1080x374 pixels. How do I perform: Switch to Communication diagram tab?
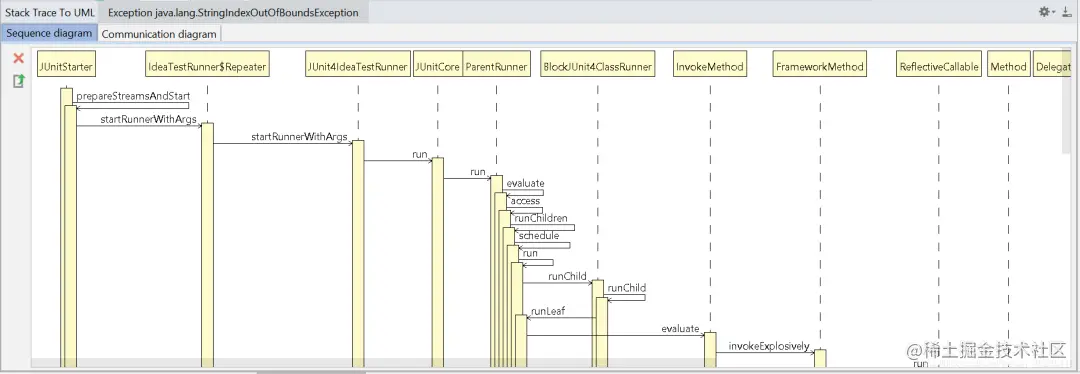tap(159, 34)
